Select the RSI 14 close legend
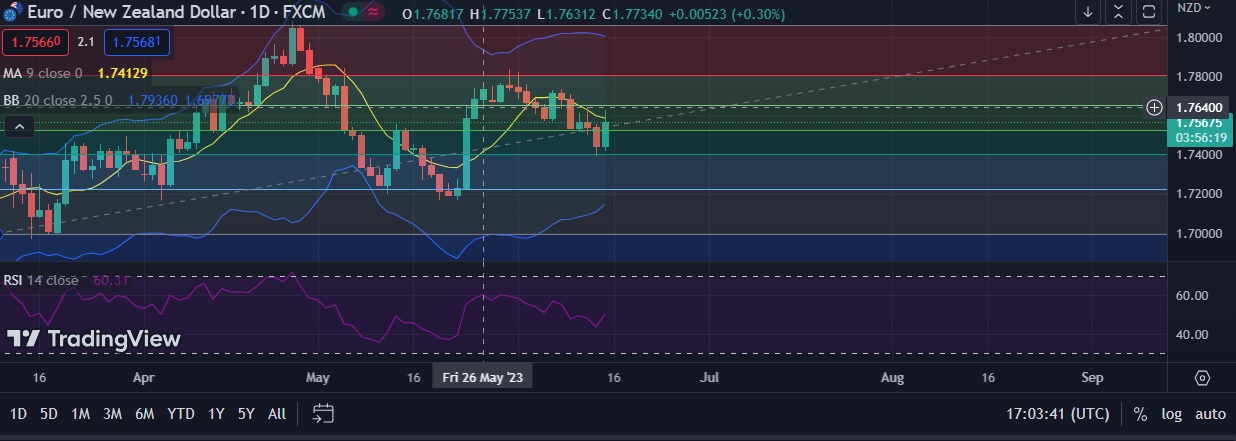Viewport: 1236px width, 441px height. click(40, 280)
